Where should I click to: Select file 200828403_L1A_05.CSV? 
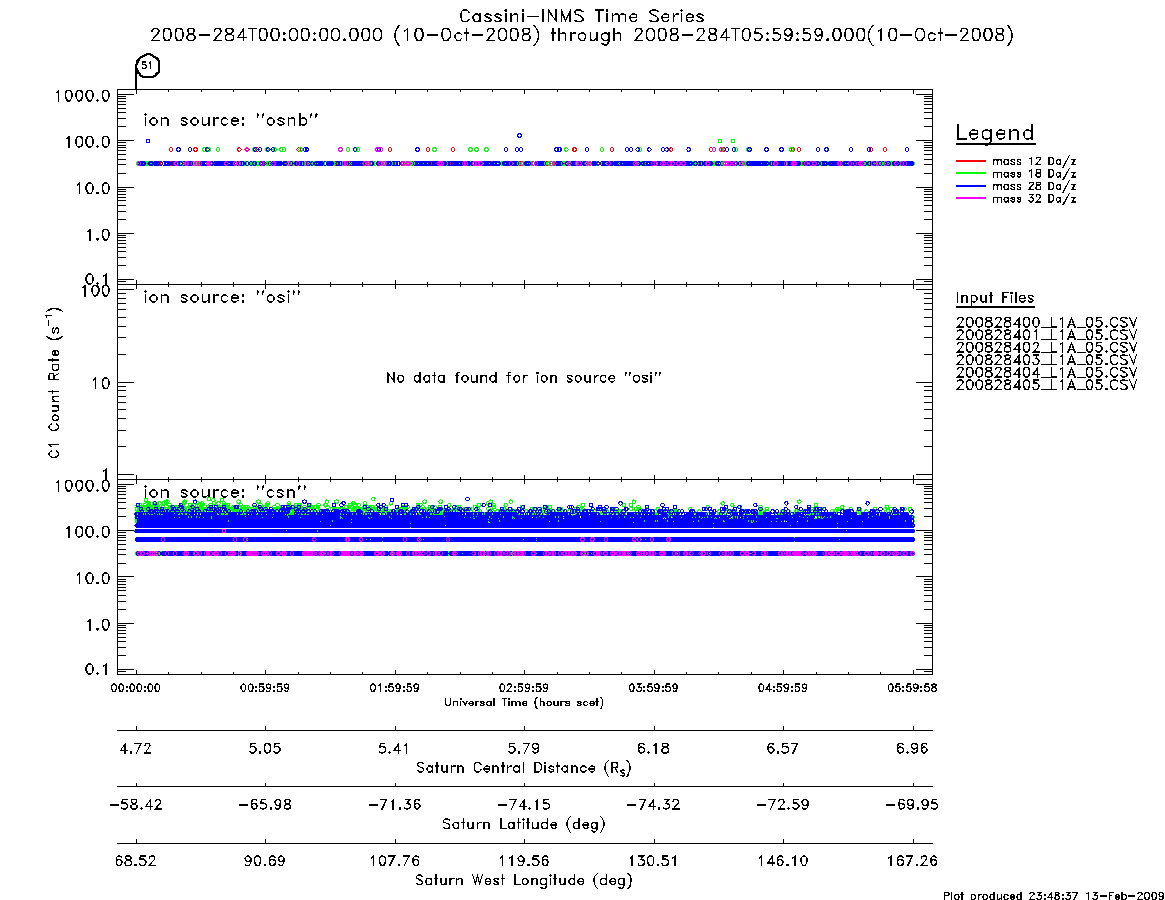click(1046, 360)
